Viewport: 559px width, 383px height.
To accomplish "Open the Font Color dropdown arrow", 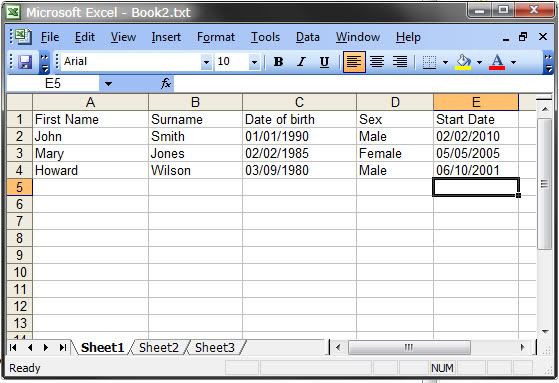I will pyautogui.click(x=513, y=62).
